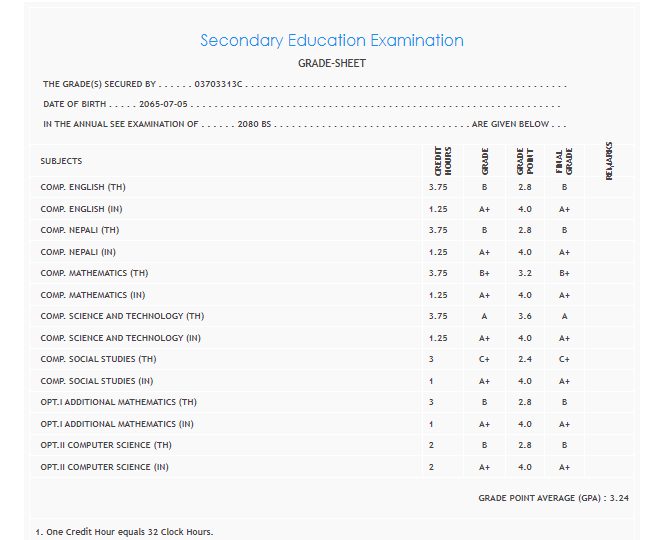Click the SUBJECTS column header
663x540 pixels.
(x=61, y=161)
